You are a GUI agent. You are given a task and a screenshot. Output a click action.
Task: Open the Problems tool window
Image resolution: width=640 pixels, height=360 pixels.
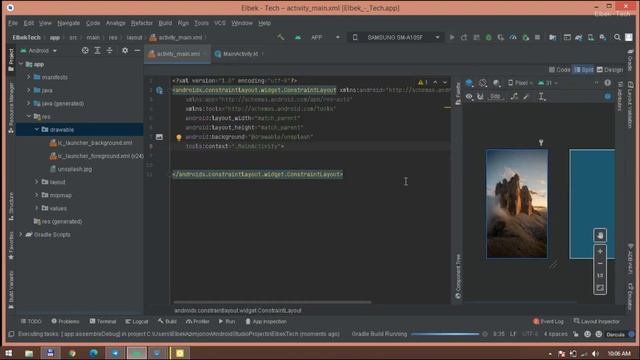65,322
